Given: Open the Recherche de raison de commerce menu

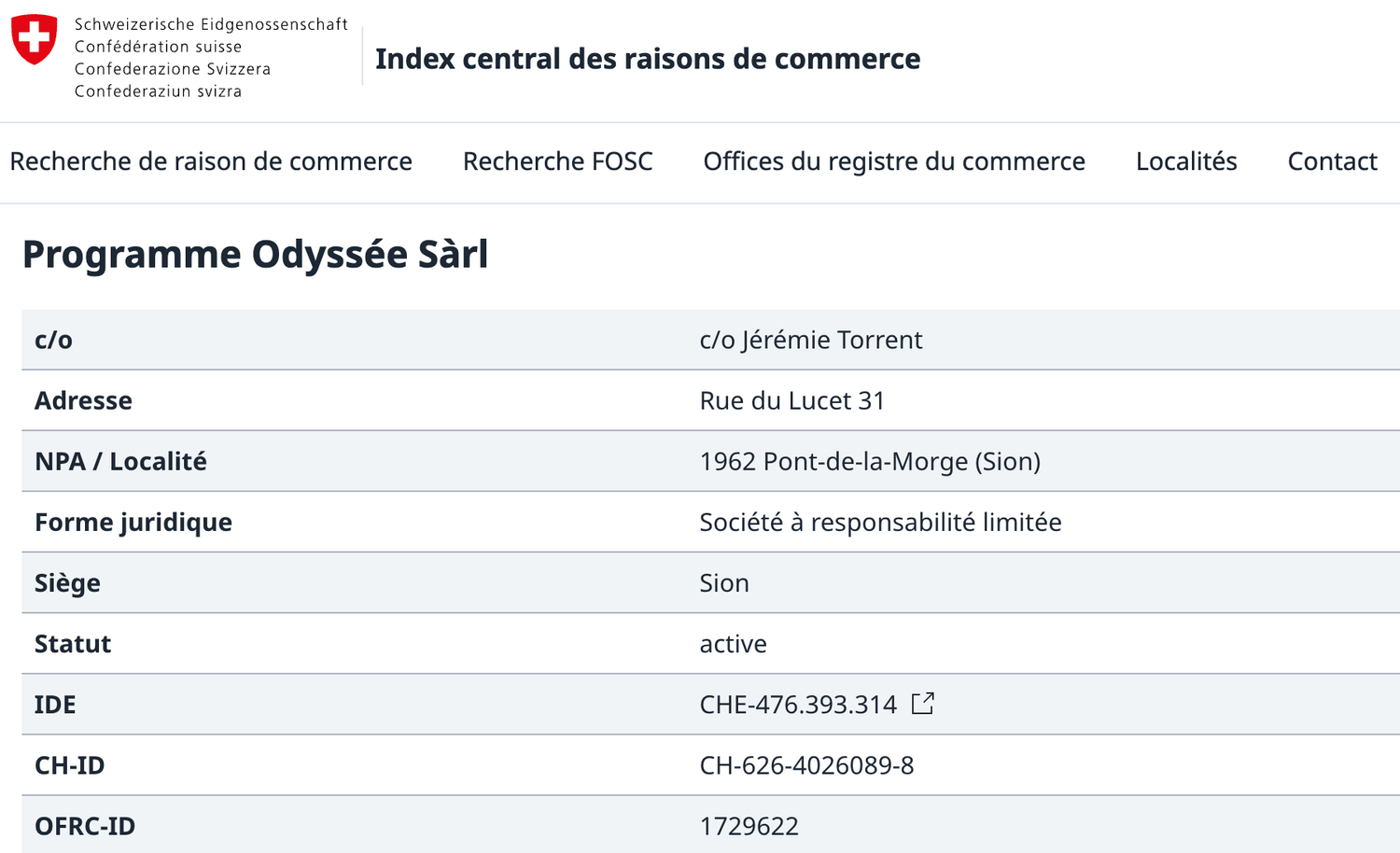Looking at the screenshot, I should (x=211, y=161).
